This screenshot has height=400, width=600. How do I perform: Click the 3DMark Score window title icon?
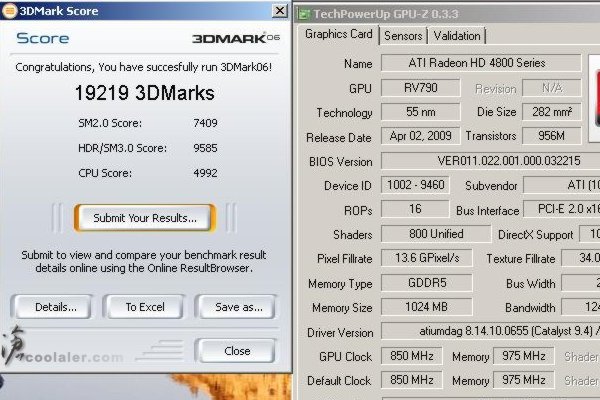pos(9,11)
